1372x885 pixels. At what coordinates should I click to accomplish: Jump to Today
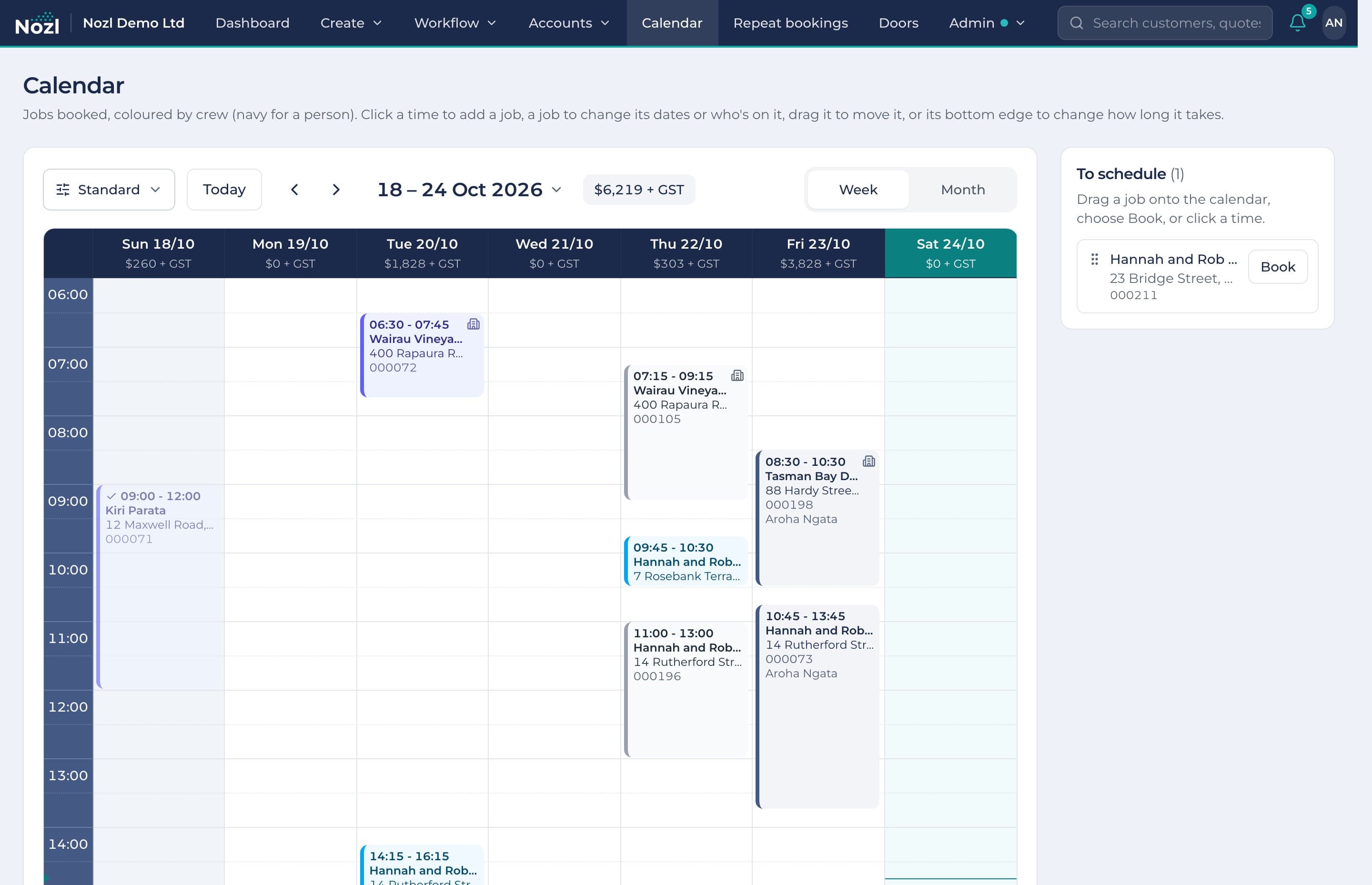(224, 190)
